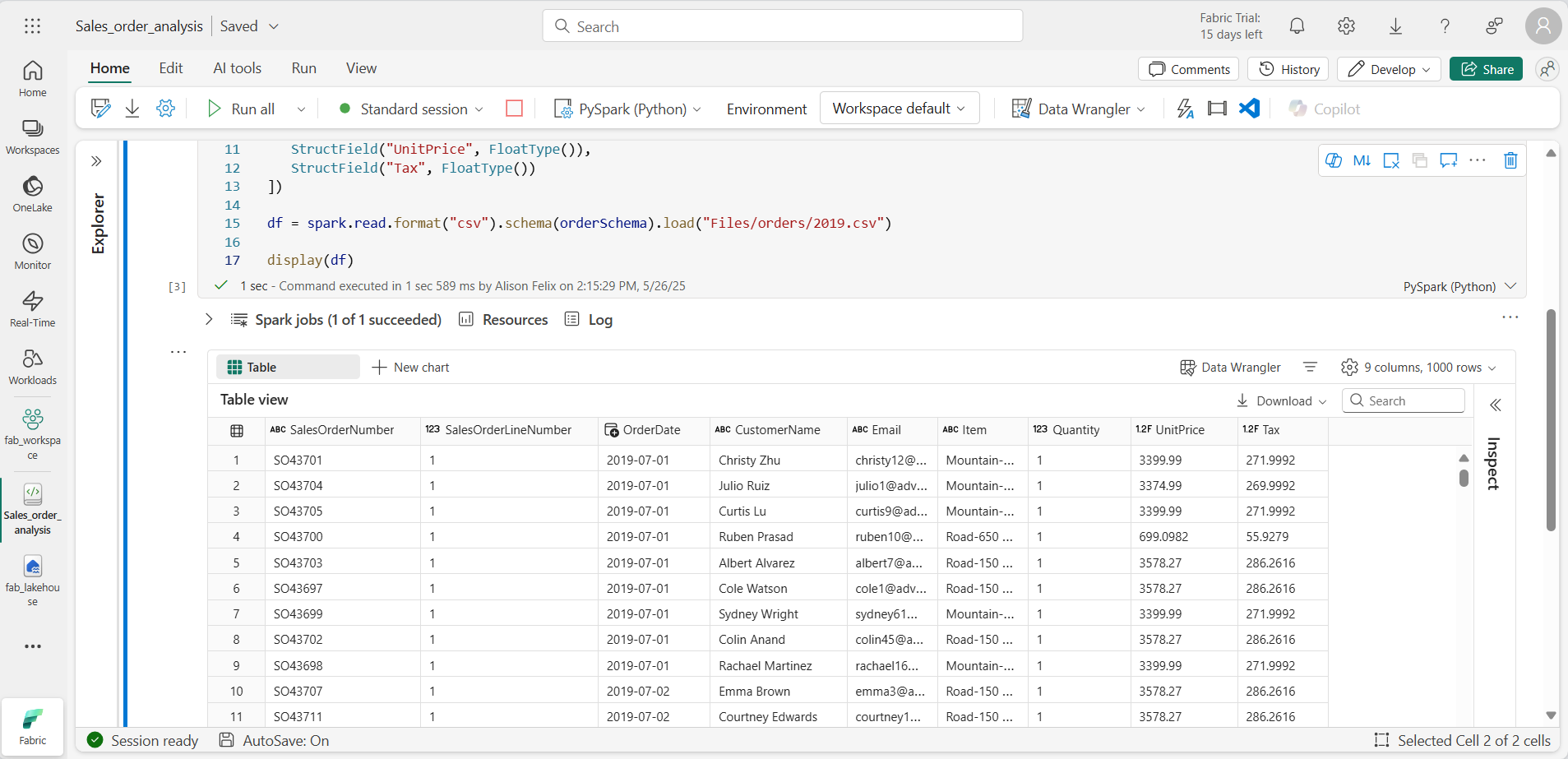Switch to the Home ribbon tab
The height and width of the screenshot is (759, 1568).
(x=110, y=68)
